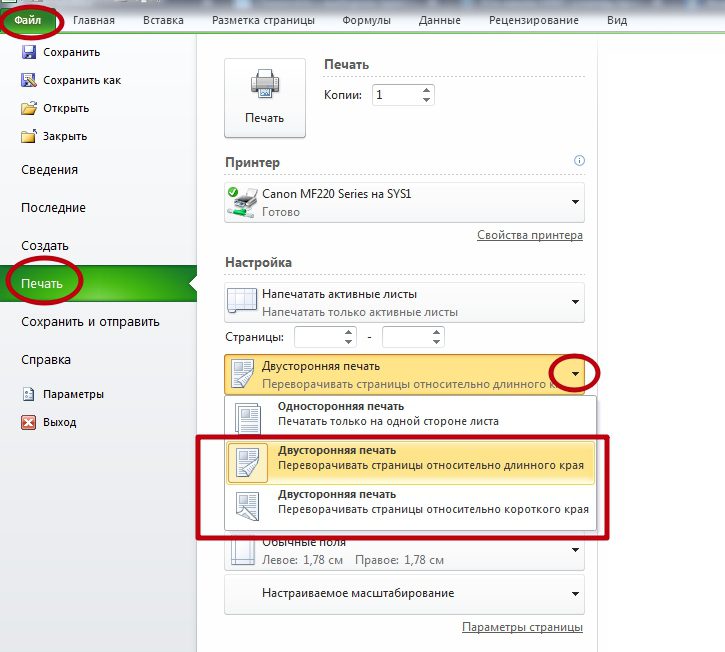725x652 pixels.
Task: Click the long-edge flip duplex icon
Action: pyautogui.click(x=247, y=462)
